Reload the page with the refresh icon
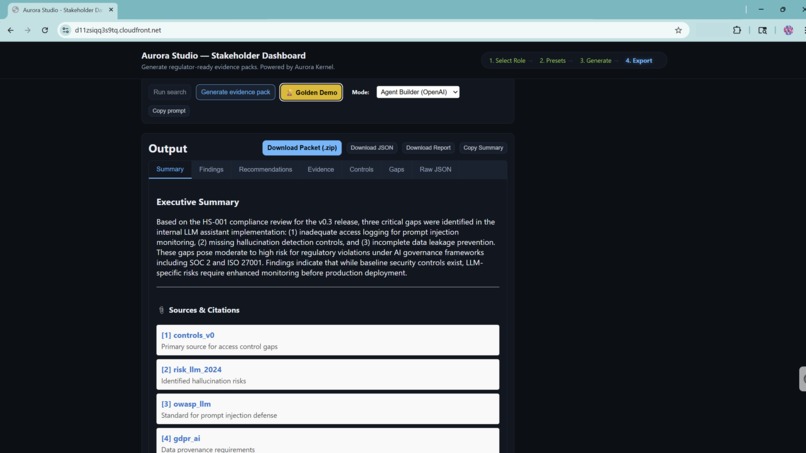 (45, 30)
